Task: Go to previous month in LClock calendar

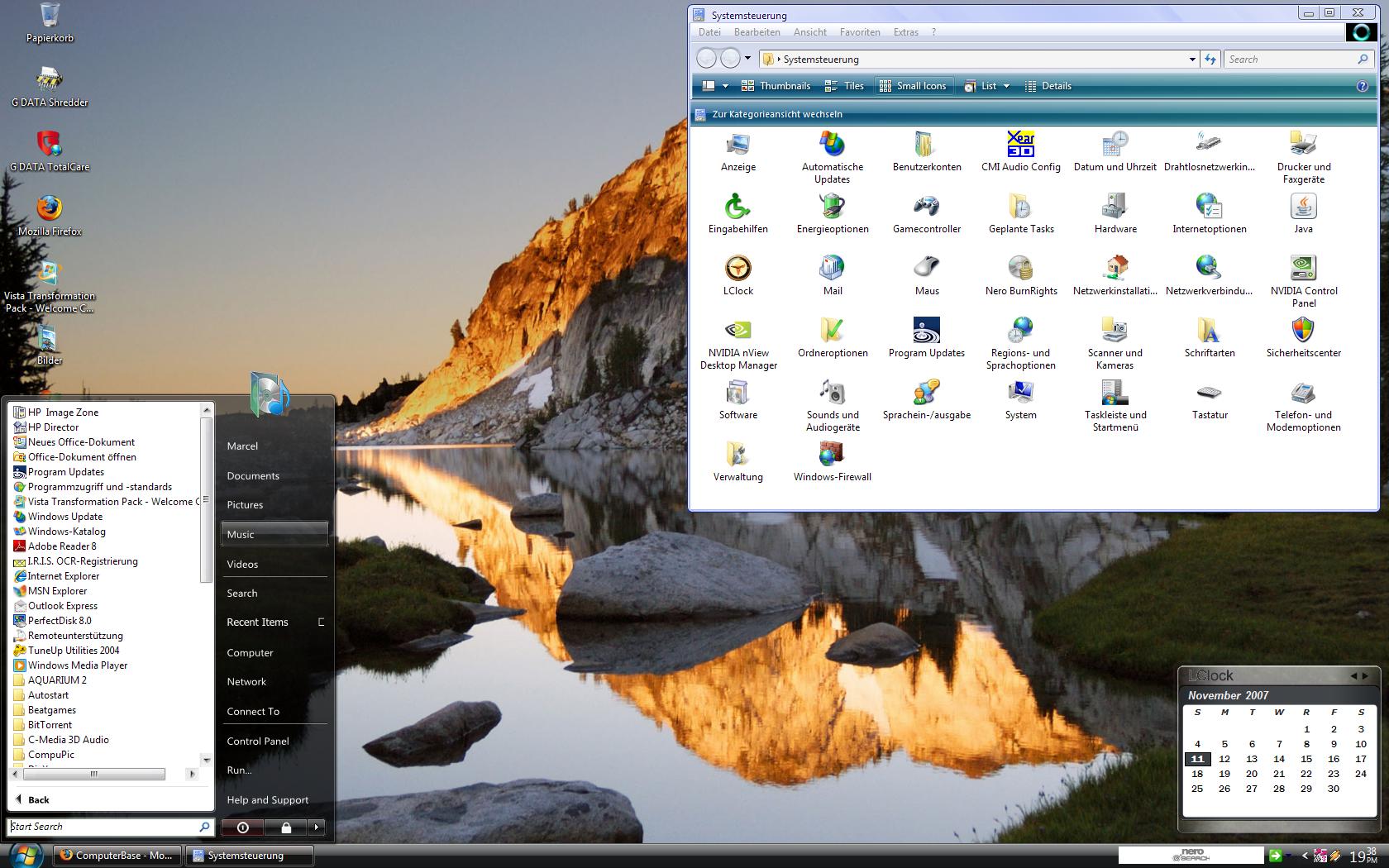Action: click(x=1353, y=676)
